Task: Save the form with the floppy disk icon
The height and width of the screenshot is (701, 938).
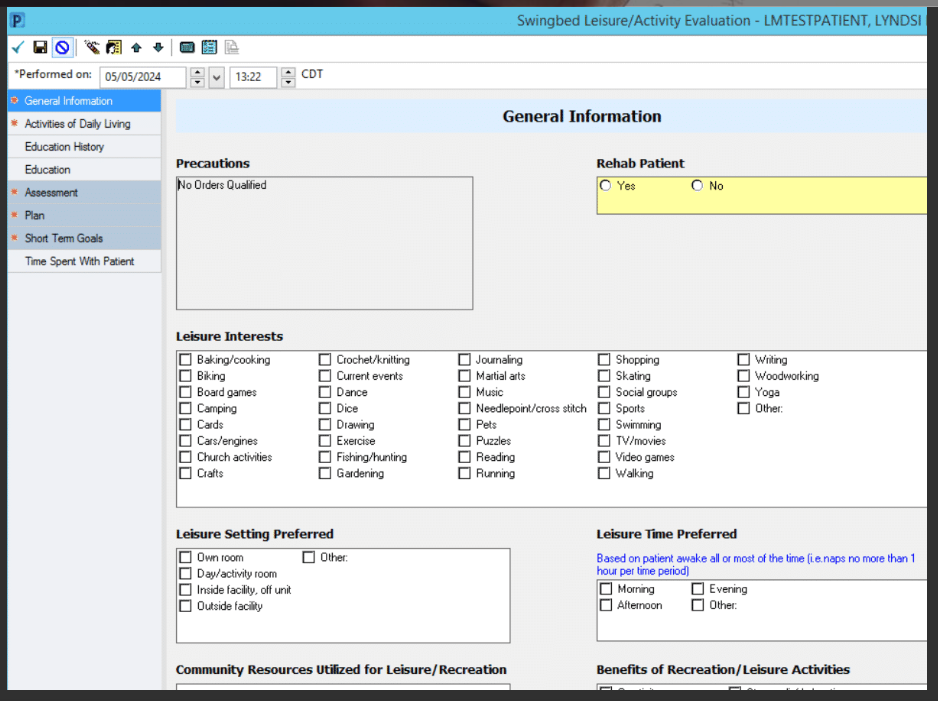Action: [x=40, y=47]
